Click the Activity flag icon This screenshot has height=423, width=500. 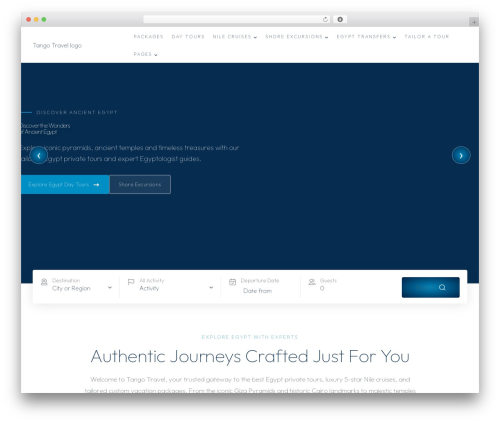pos(131,282)
